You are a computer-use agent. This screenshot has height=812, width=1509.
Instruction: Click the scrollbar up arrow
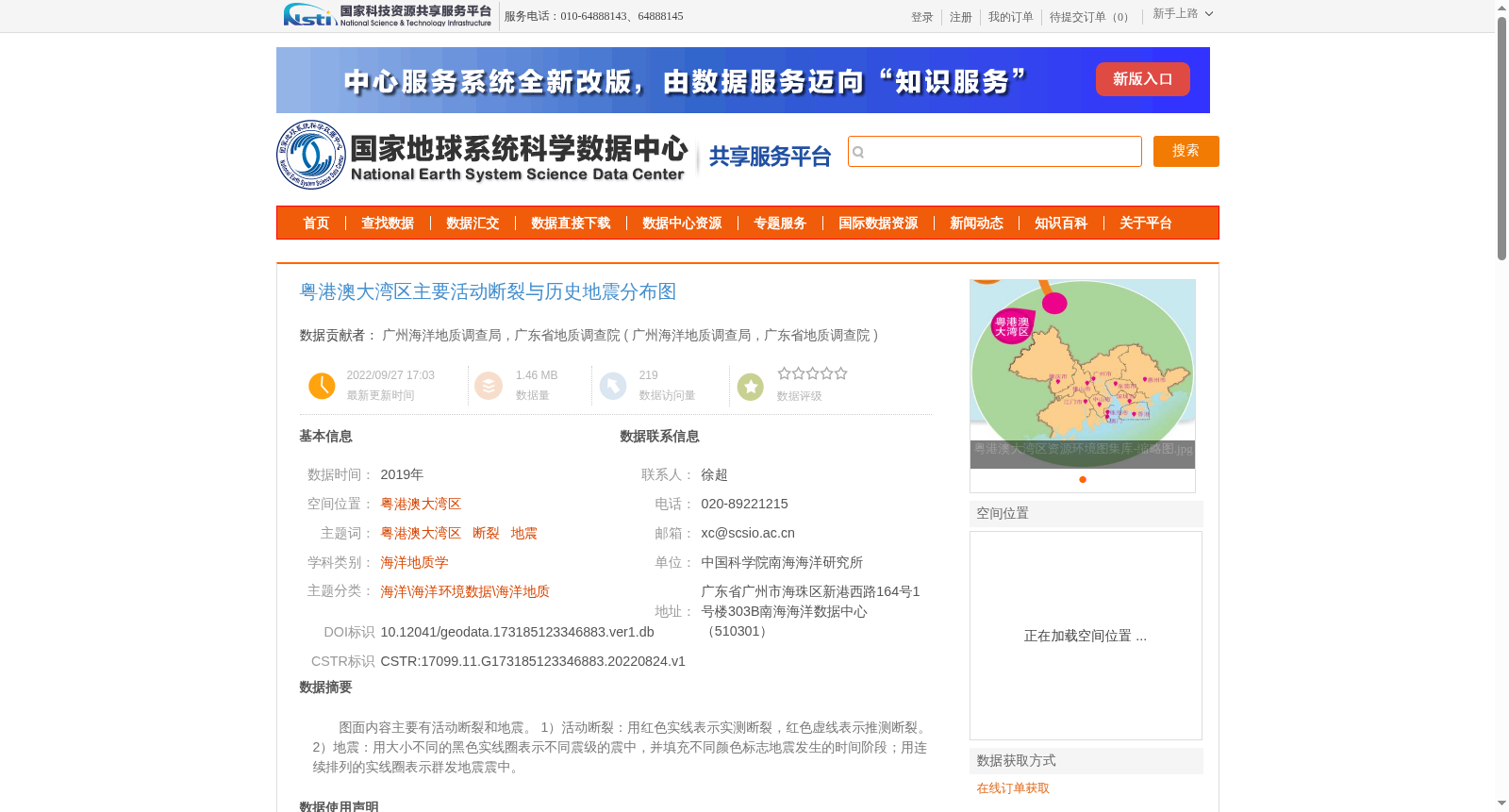[1501, 8]
